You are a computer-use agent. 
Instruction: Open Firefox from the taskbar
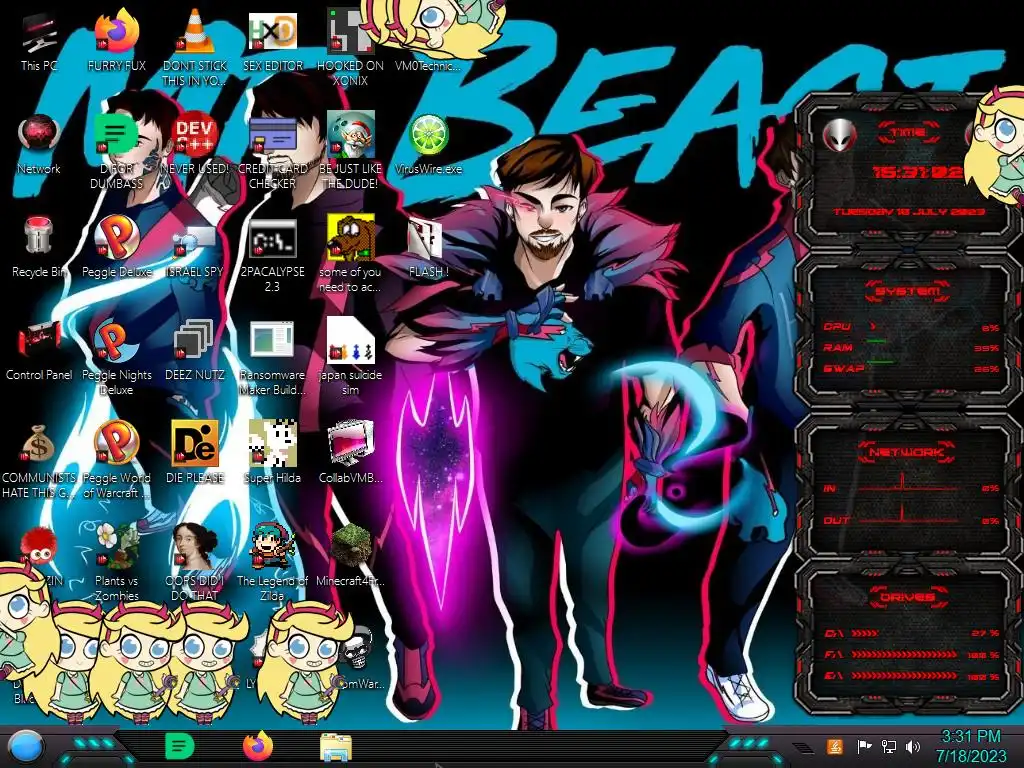[258, 746]
